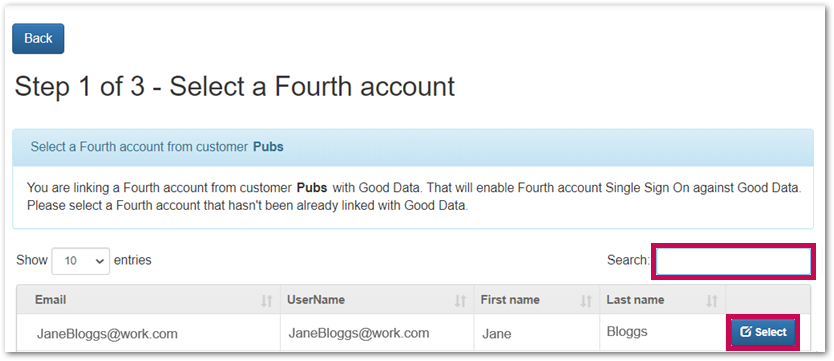Toggle the sort arrows icon for Last name column
Screen dimensions: 834x361
[x=712, y=301]
